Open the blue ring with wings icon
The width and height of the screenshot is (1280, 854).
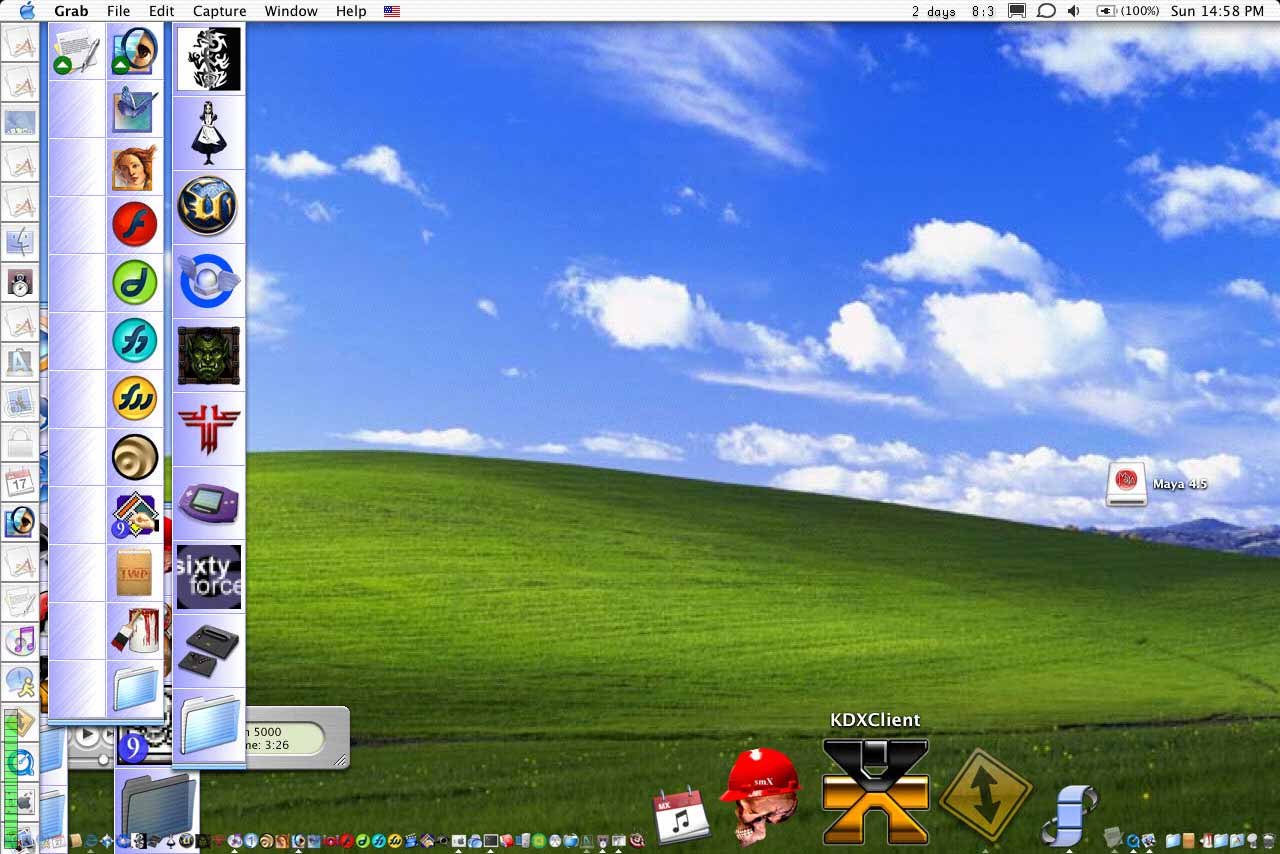pyautogui.click(x=209, y=280)
